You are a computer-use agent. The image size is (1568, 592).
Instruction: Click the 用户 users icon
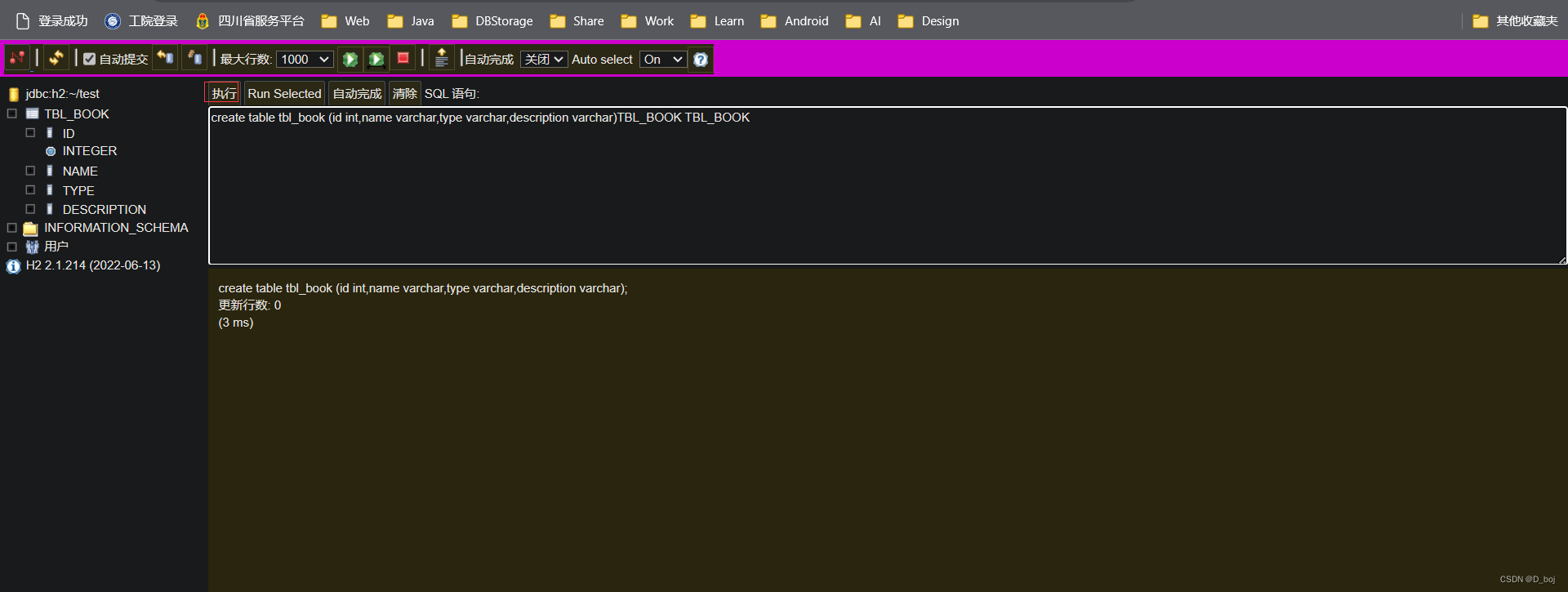32,247
